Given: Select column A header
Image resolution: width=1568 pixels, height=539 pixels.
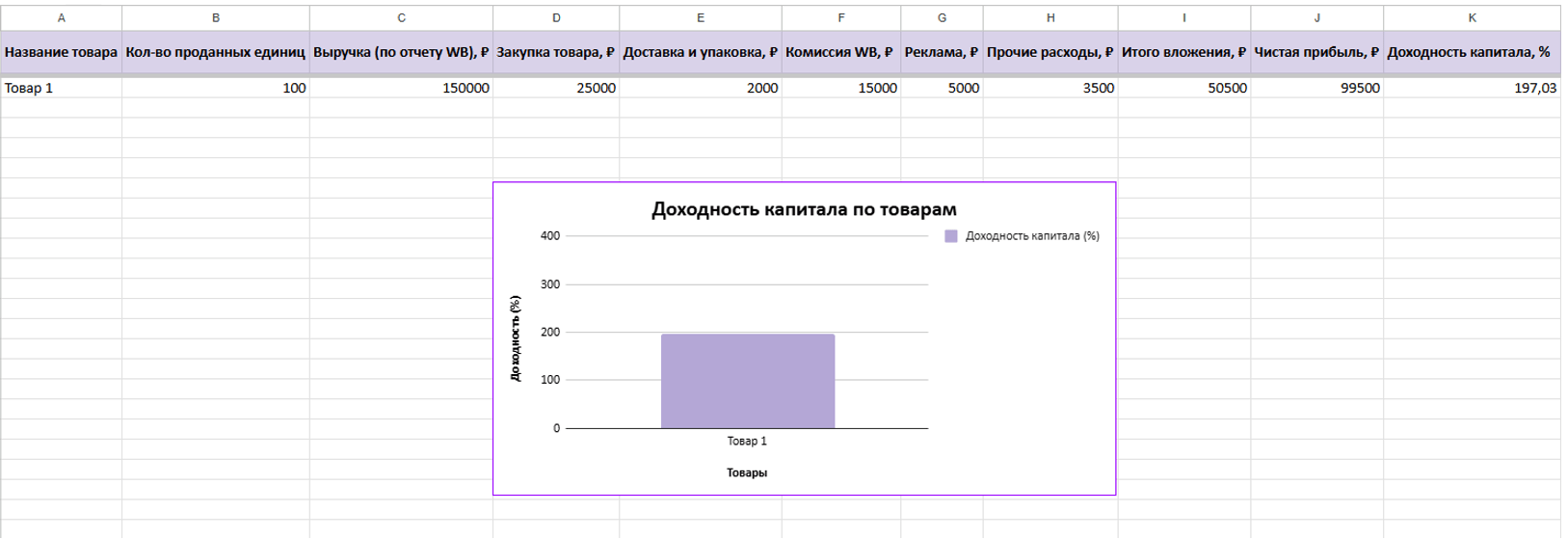Looking at the screenshot, I should coord(62,17).
